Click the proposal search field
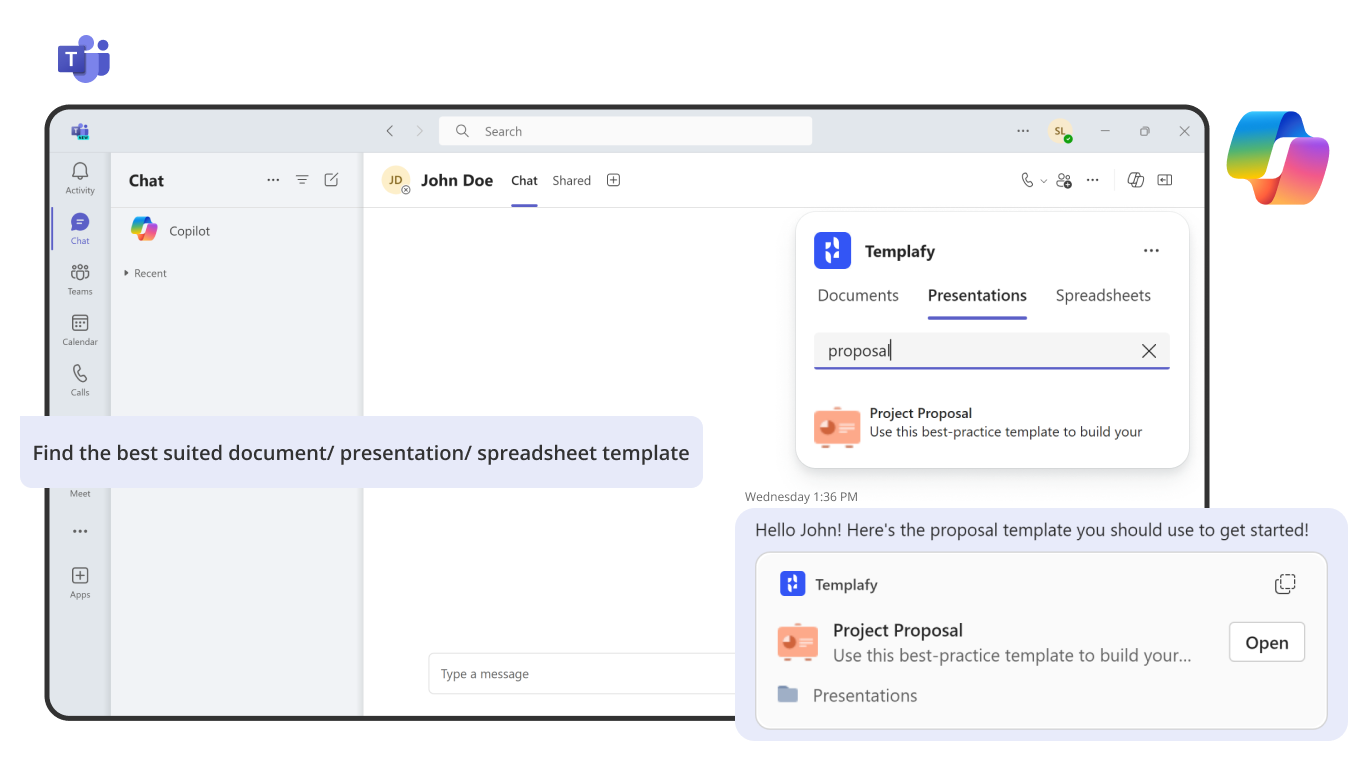The width and height of the screenshot is (1366, 768). pos(991,351)
